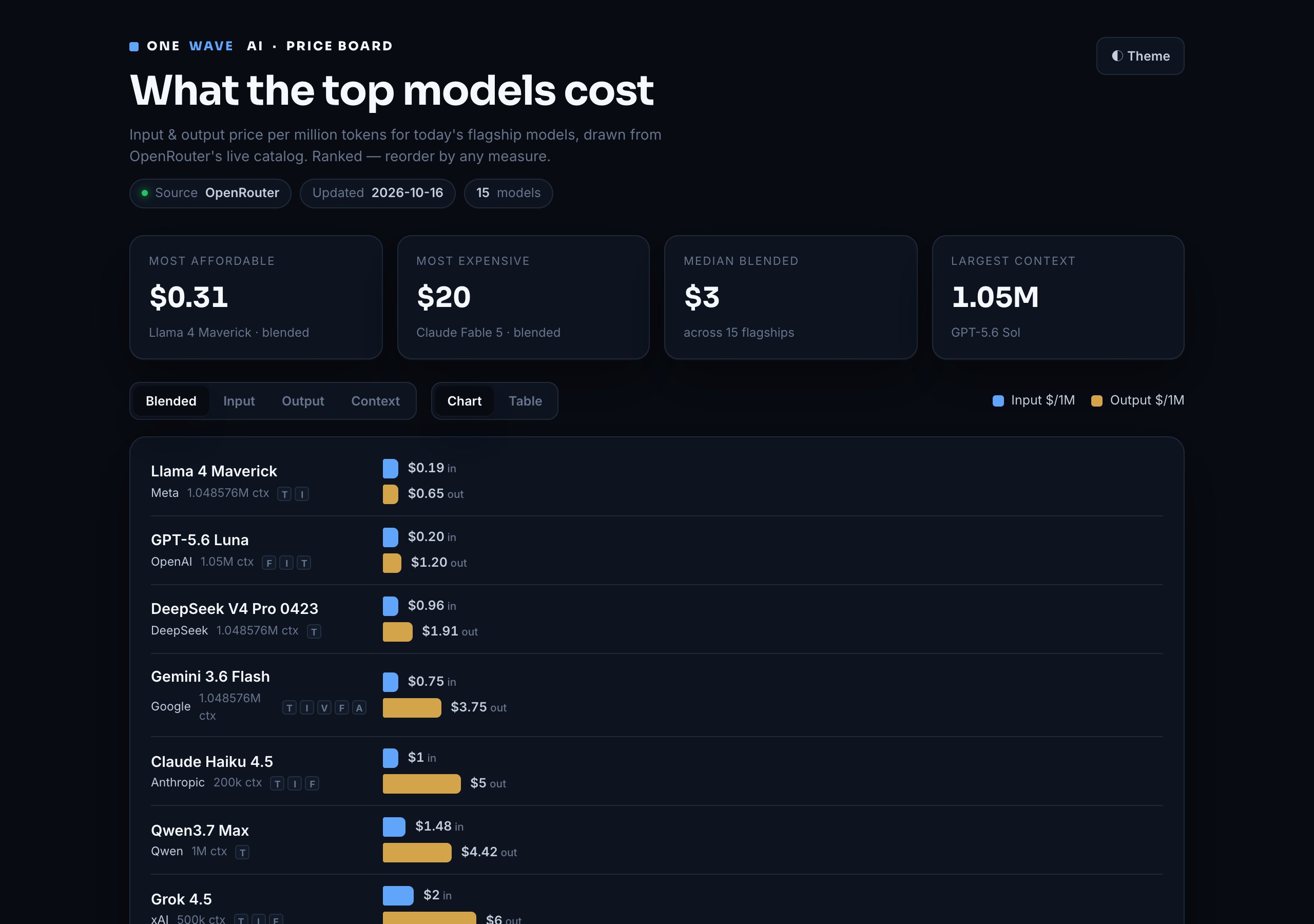This screenshot has width=1314, height=924.
Task: Click the F badge under GPT-5.6 Luna
Action: 269,563
